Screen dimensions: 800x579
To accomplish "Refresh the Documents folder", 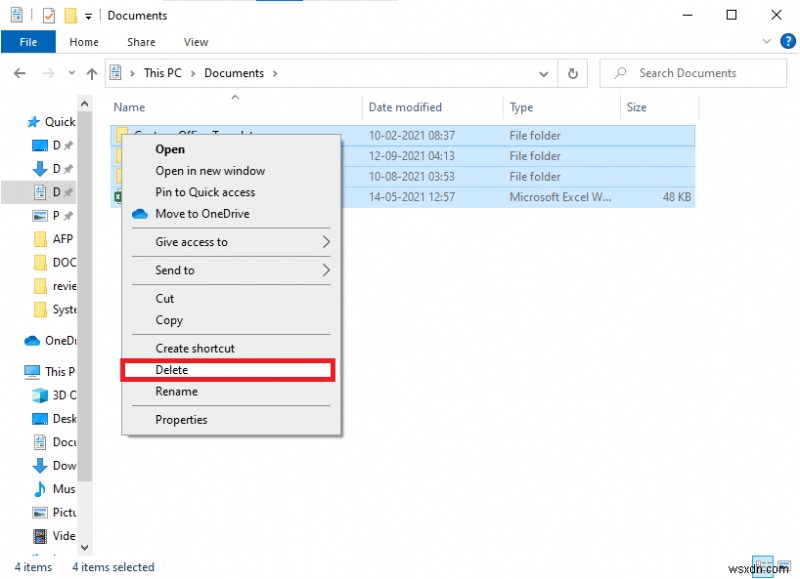I will (x=573, y=73).
